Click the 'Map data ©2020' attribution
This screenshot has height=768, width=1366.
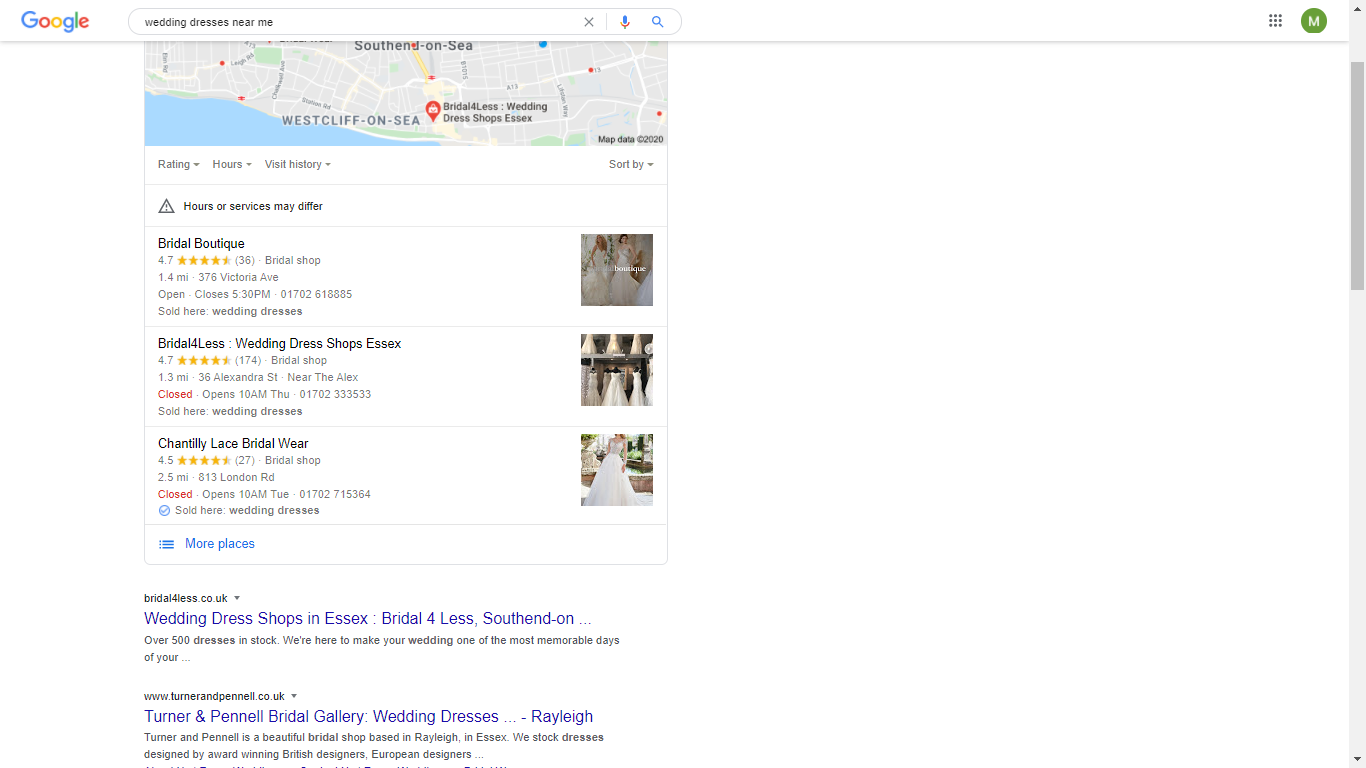click(630, 140)
